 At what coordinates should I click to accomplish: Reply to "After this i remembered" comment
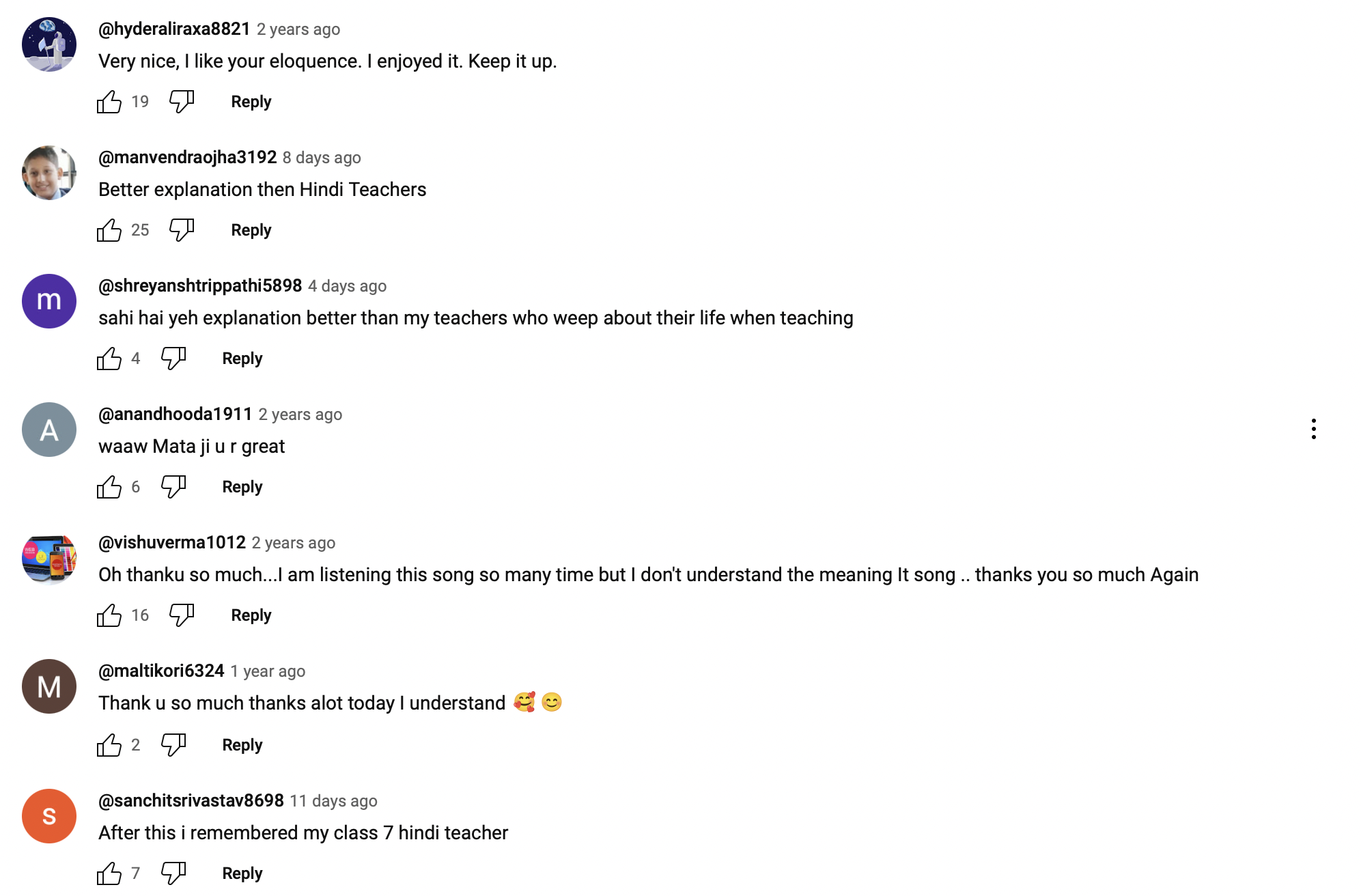pyautogui.click(x=242, y=873)
